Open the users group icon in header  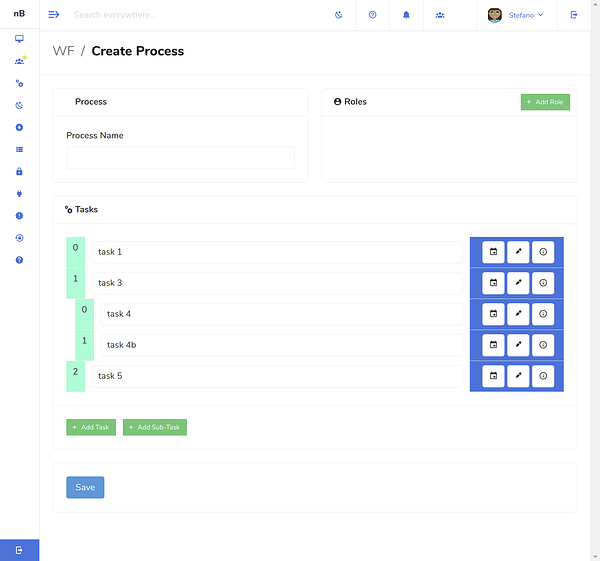pyautogui.click(x=440, y=15)
